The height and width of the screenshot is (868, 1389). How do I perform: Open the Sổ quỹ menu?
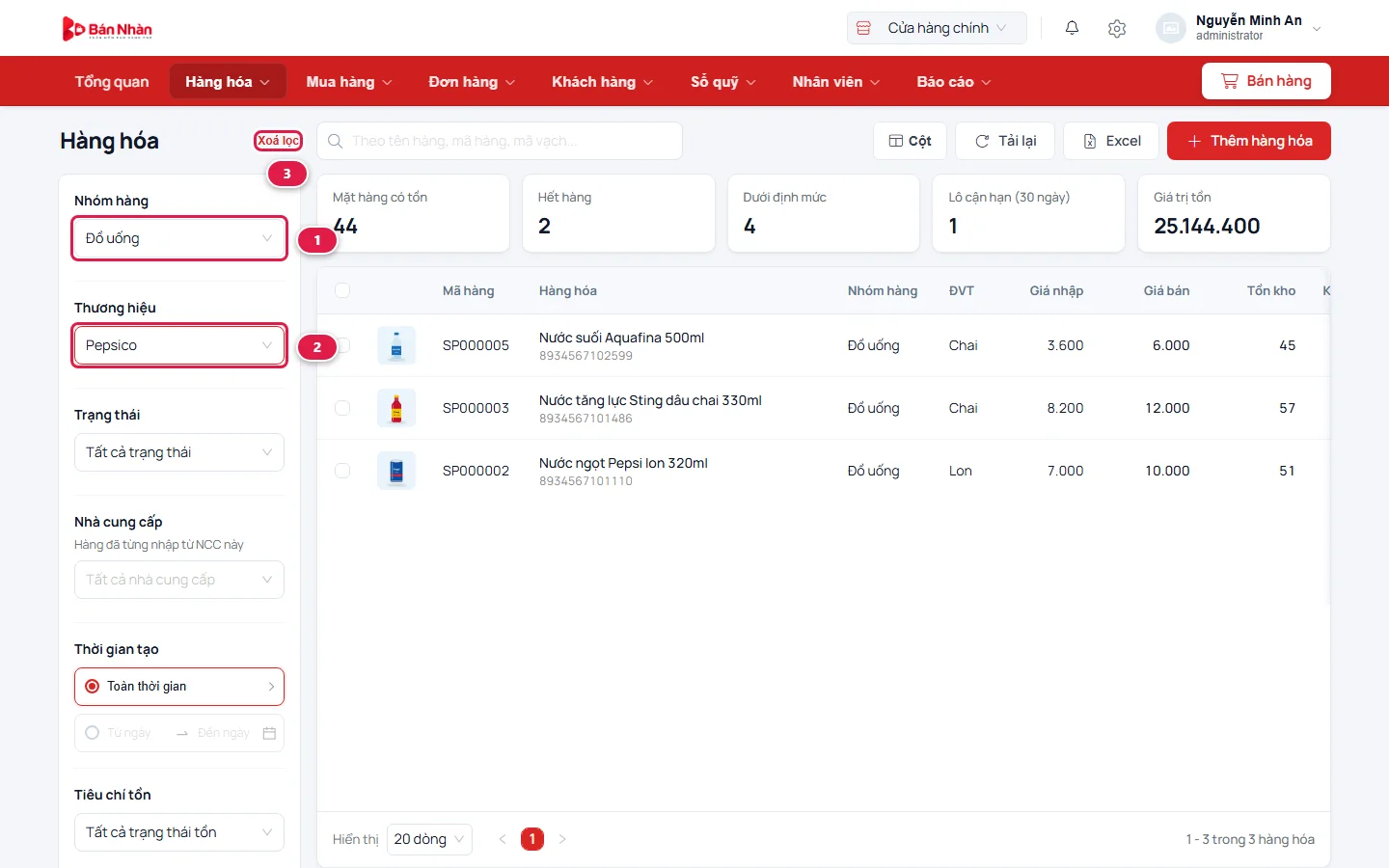point(723,82)
